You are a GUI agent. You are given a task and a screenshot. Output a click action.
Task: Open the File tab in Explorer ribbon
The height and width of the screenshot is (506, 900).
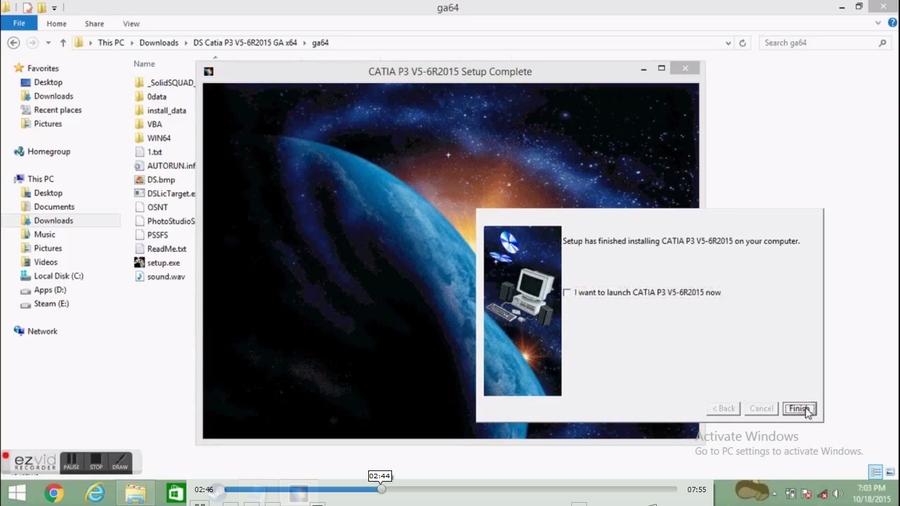coord(19,24)
